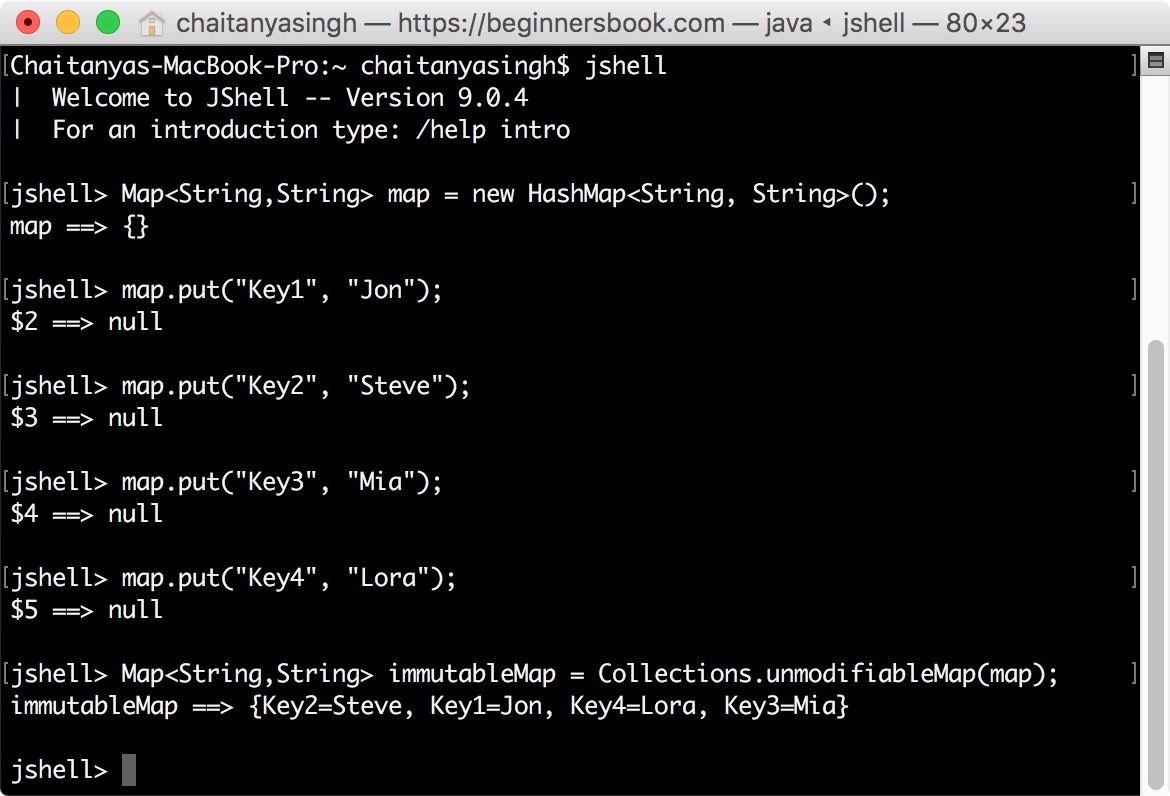Click the bracket mark beside the Key1 put command
The width and height of the screenshot is (1170, 796).
(1133, 289)
